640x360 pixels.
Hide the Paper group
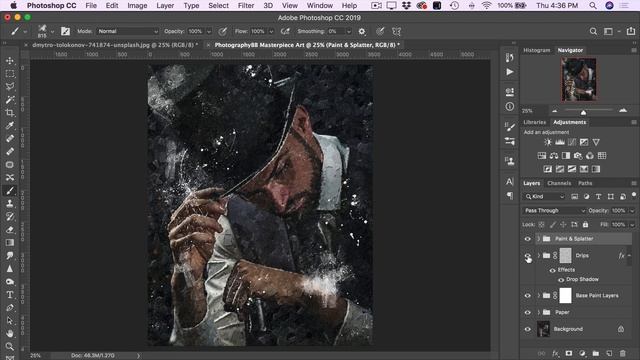[x=527, y=312]
